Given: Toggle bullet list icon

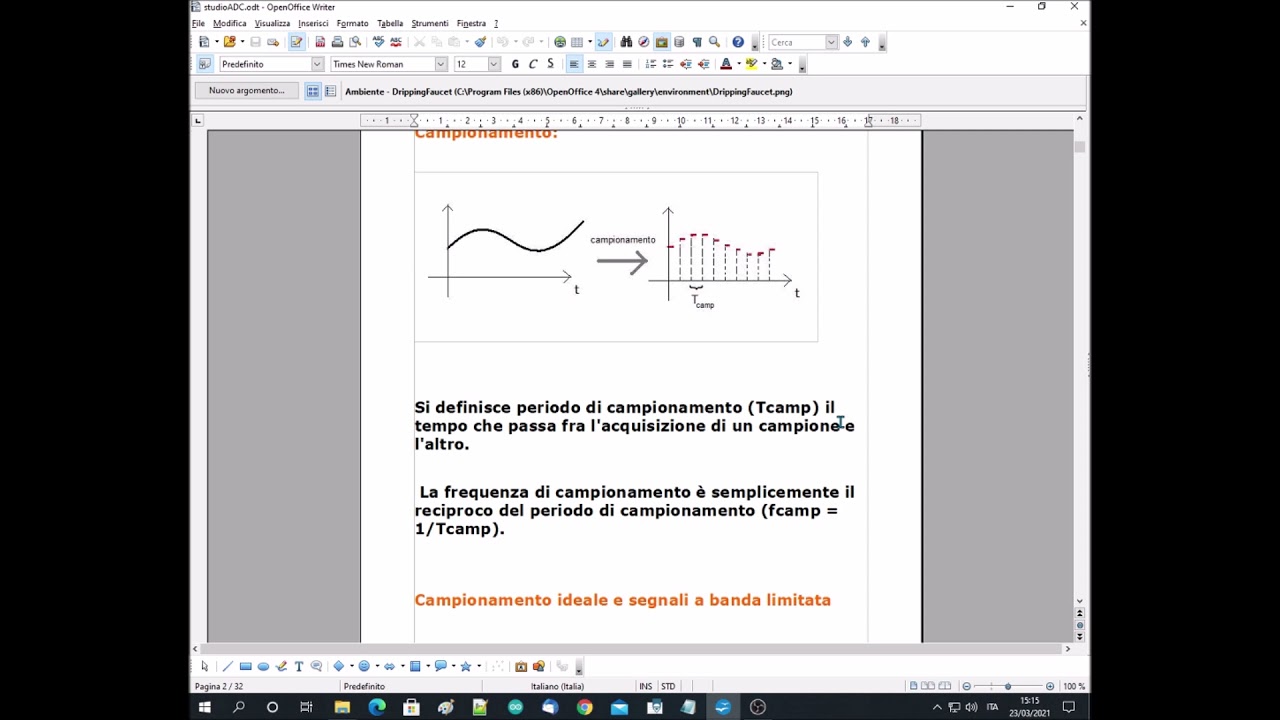Looking at the screenshot, I should [x=668, y=64].
